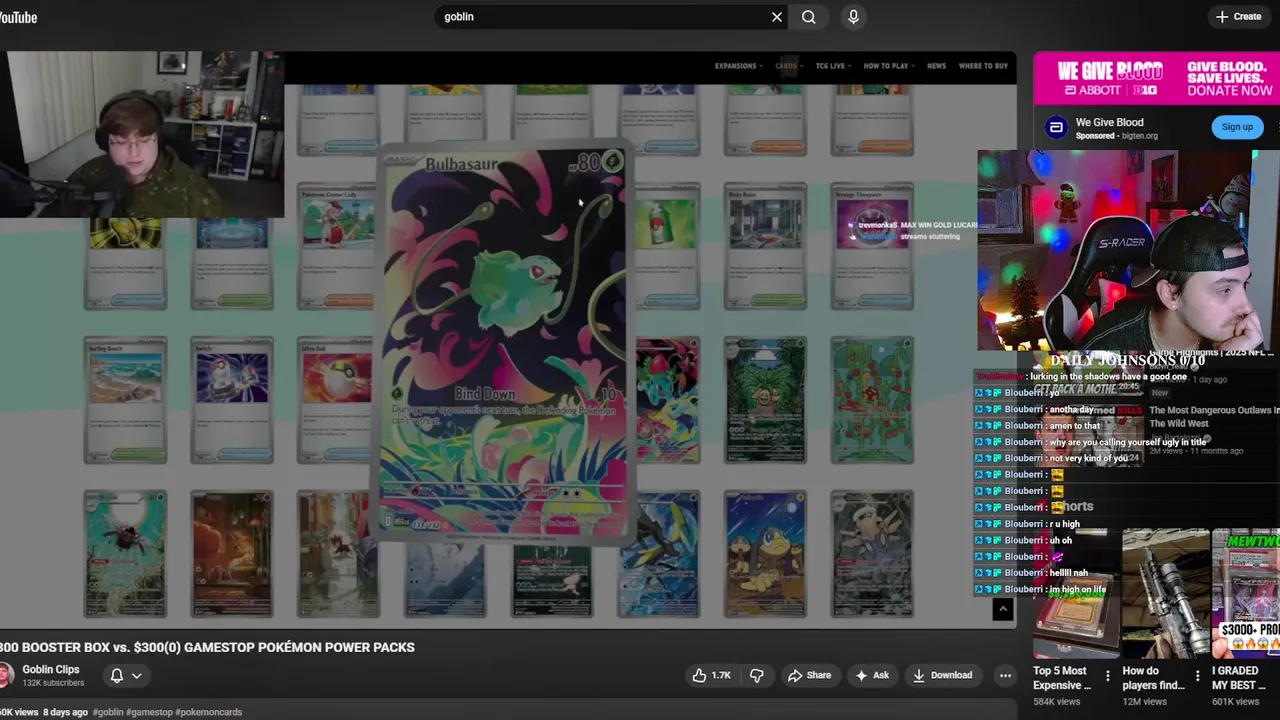Open the 'We Give Blood' pink banner ad

pos(1156,79)
